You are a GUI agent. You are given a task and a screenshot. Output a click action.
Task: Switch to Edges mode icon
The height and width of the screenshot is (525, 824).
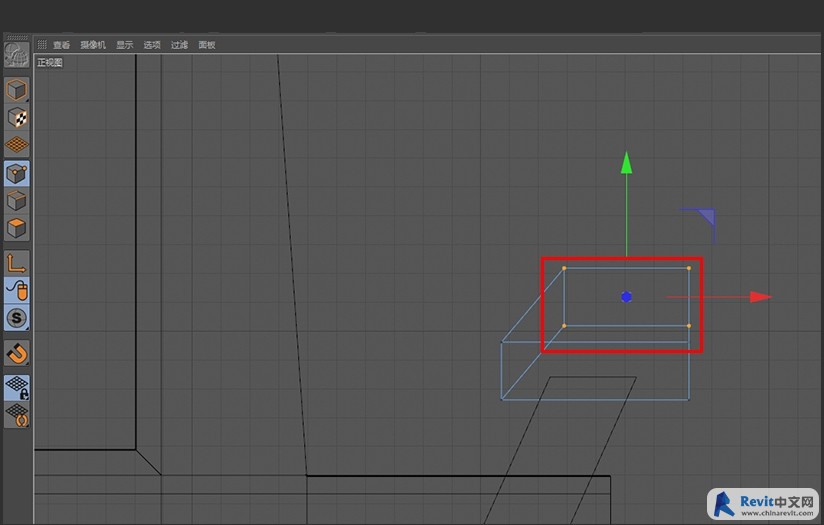click(x=16, y=201)
